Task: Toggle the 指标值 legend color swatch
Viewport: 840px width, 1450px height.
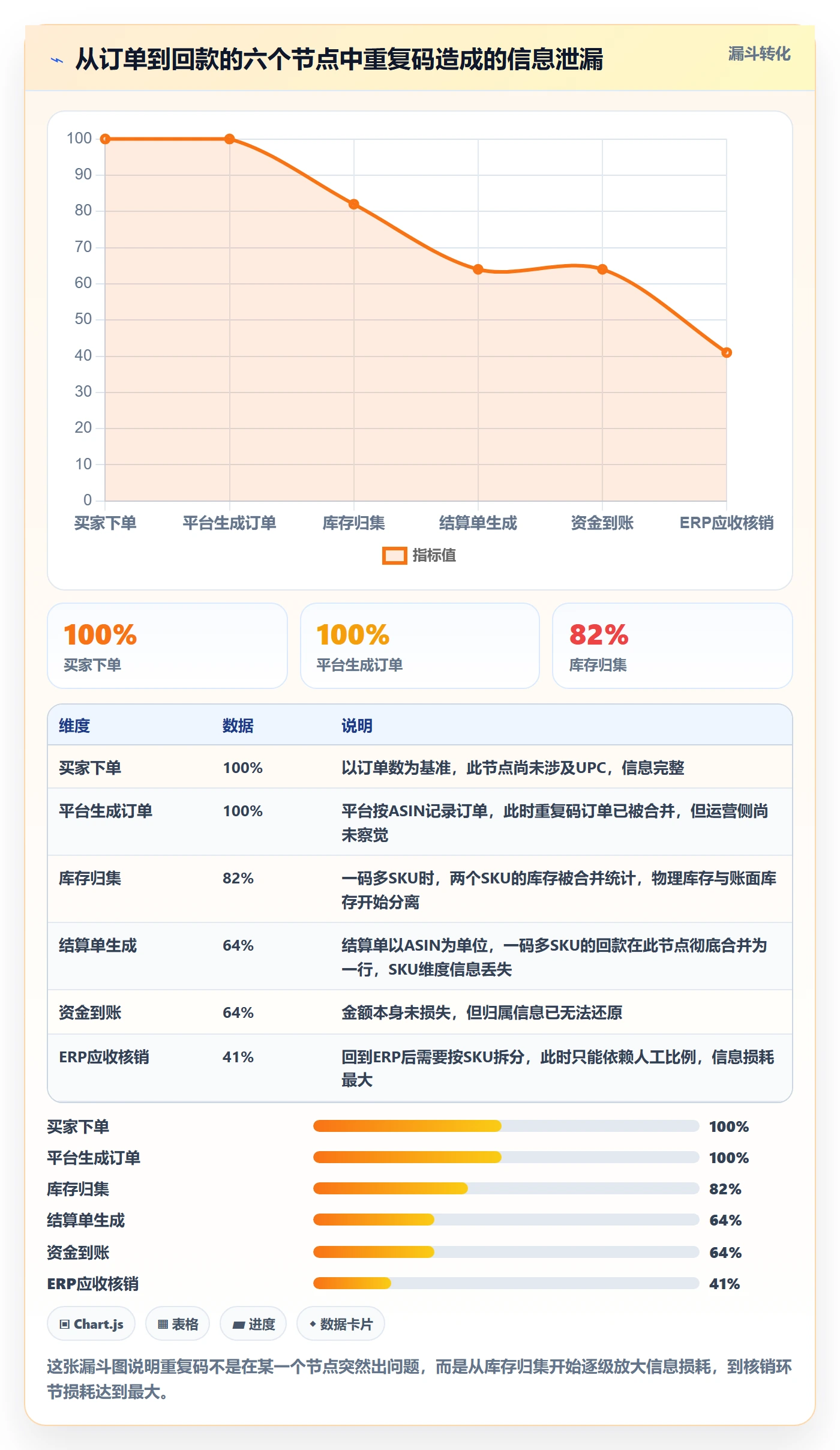Action: [x=394, y=556]
